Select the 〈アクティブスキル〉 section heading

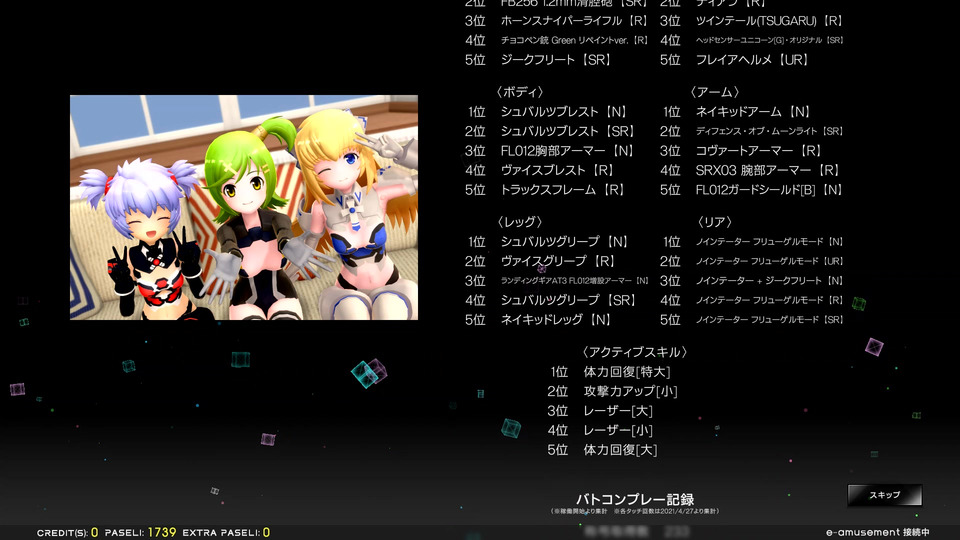click(x=635, y=352)
